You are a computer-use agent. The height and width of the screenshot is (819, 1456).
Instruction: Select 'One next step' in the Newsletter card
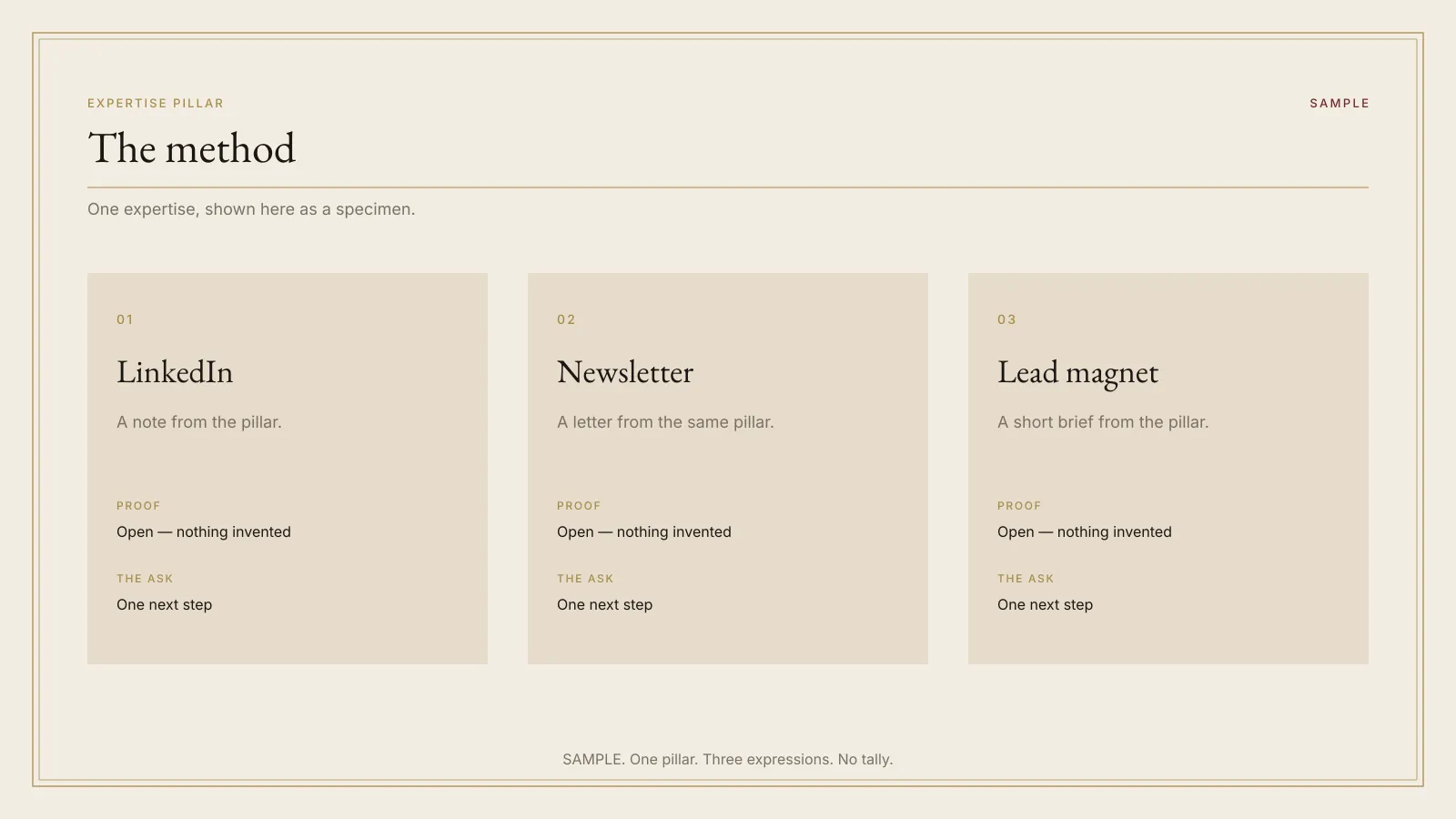click(605, 605)
